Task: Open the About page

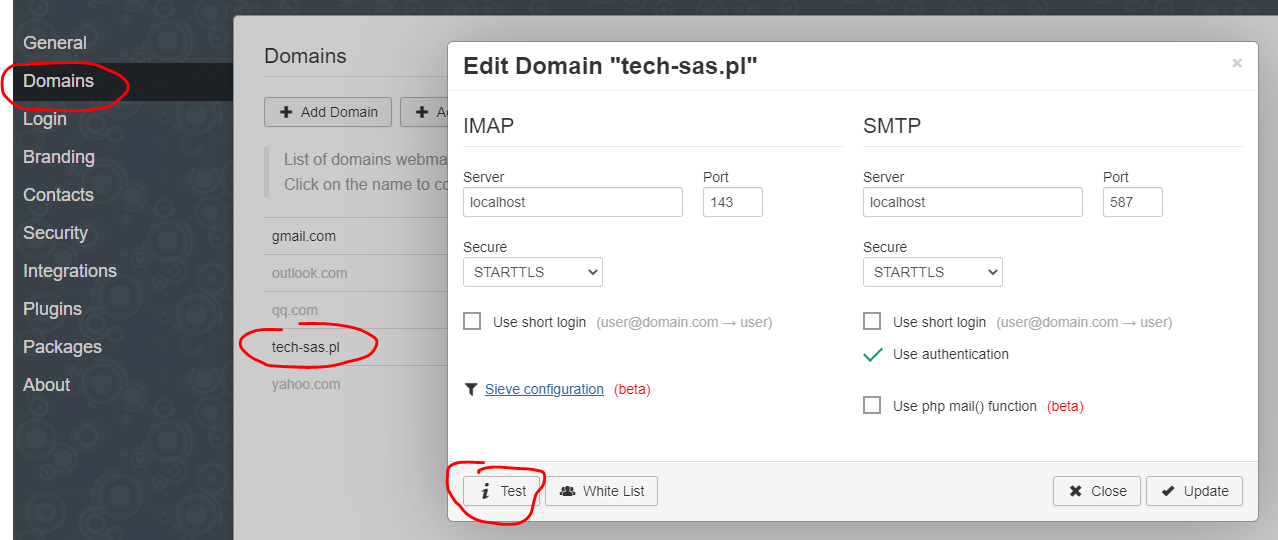Action: [46, 385]
